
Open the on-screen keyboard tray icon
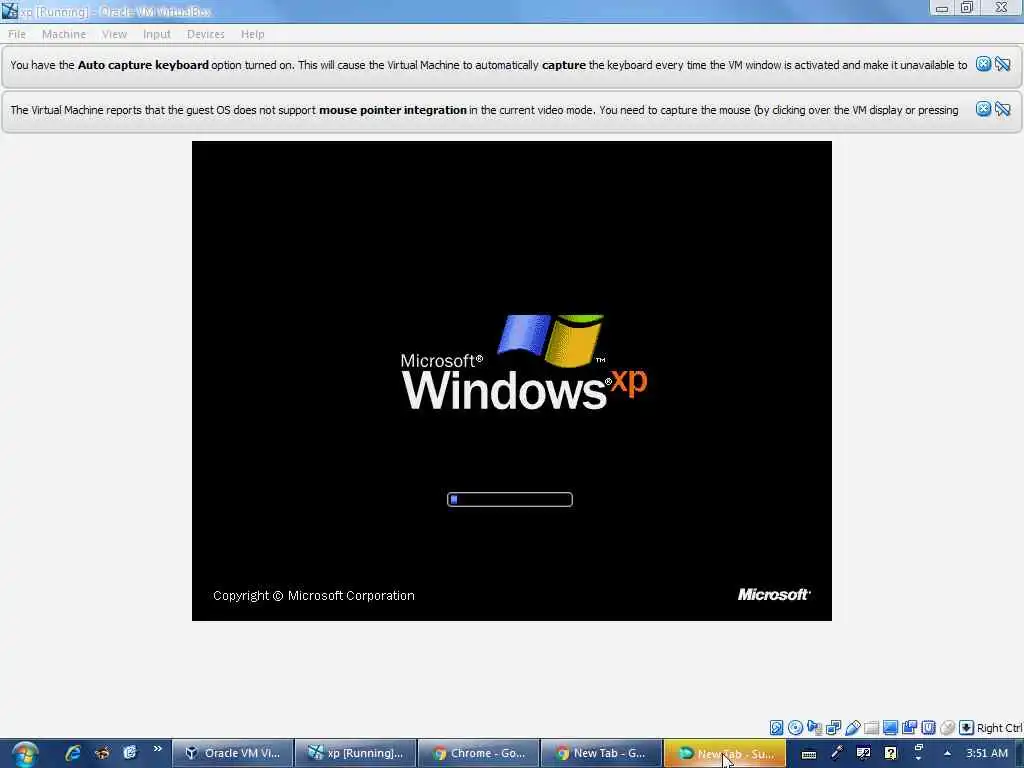tap(808, 754)
